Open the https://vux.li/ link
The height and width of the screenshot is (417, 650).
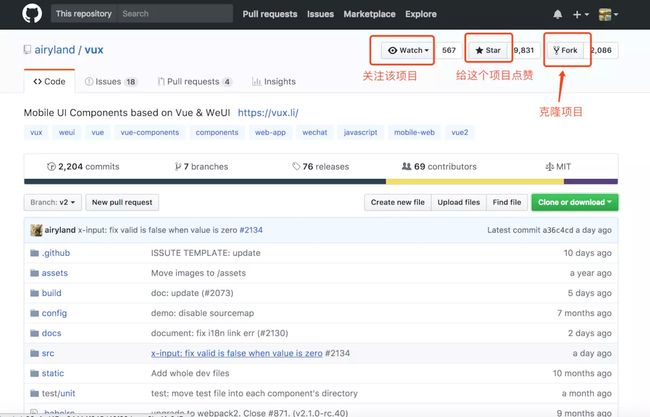click(268, 113)
